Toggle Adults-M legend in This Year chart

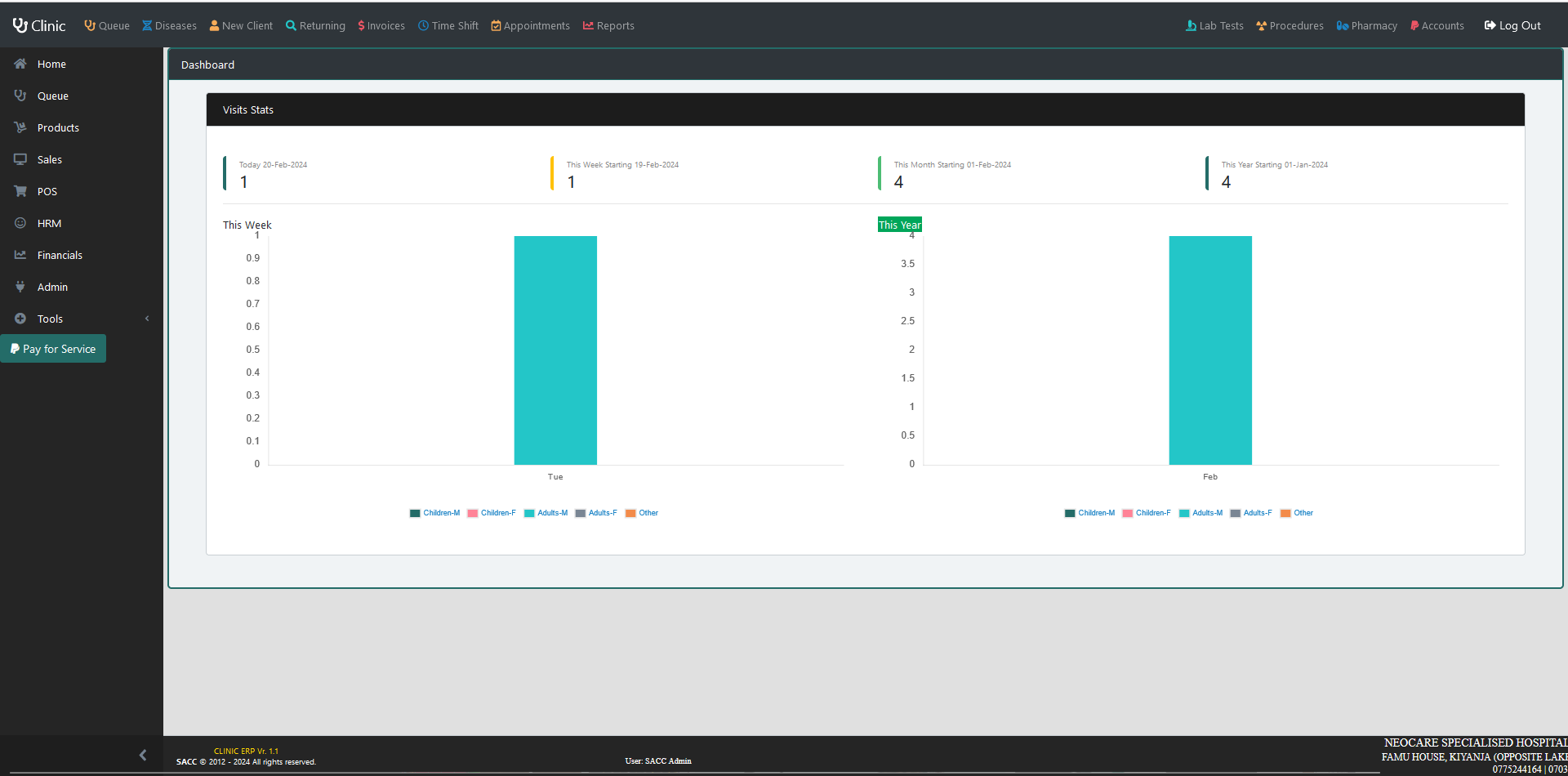pos(1200,513)
